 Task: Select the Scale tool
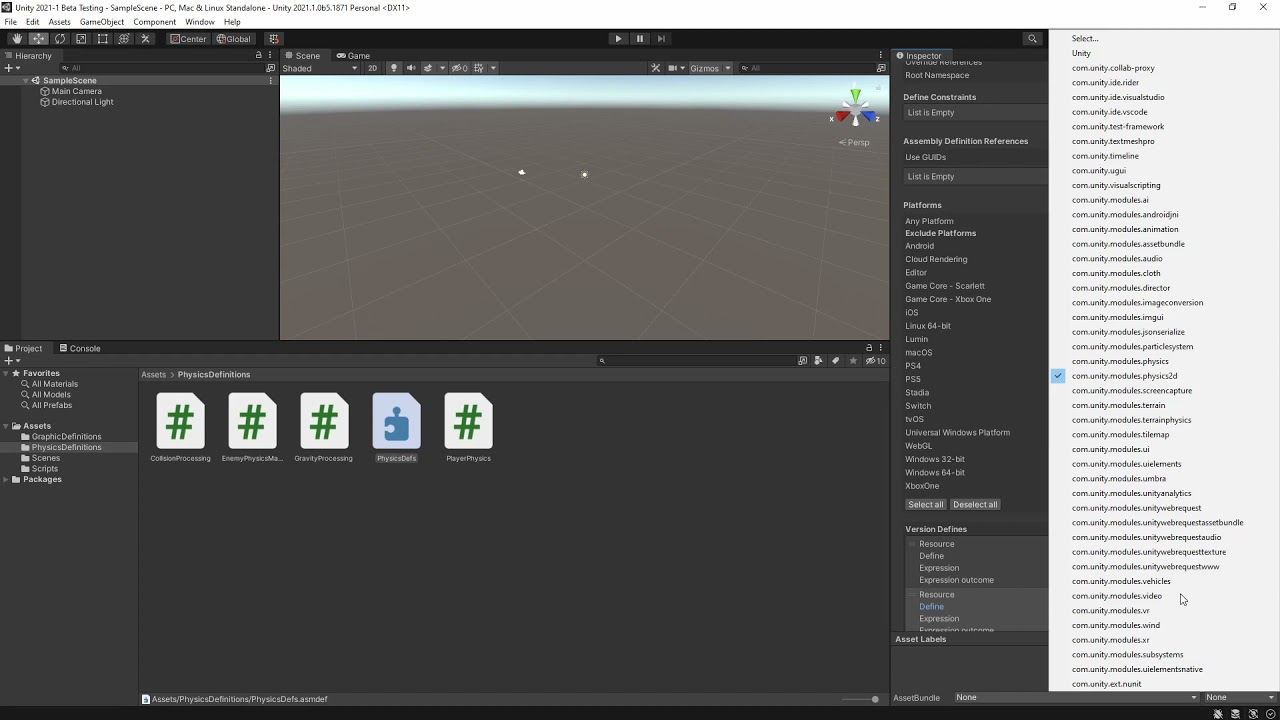coord(81,39)
